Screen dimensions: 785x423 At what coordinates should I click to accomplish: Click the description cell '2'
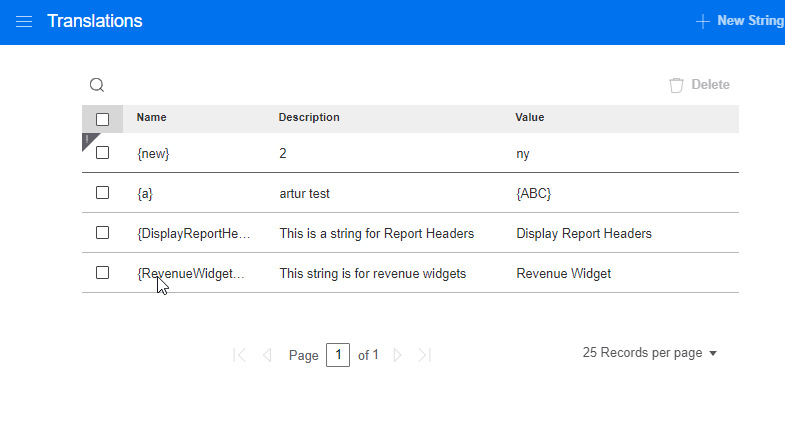(283, 153)
